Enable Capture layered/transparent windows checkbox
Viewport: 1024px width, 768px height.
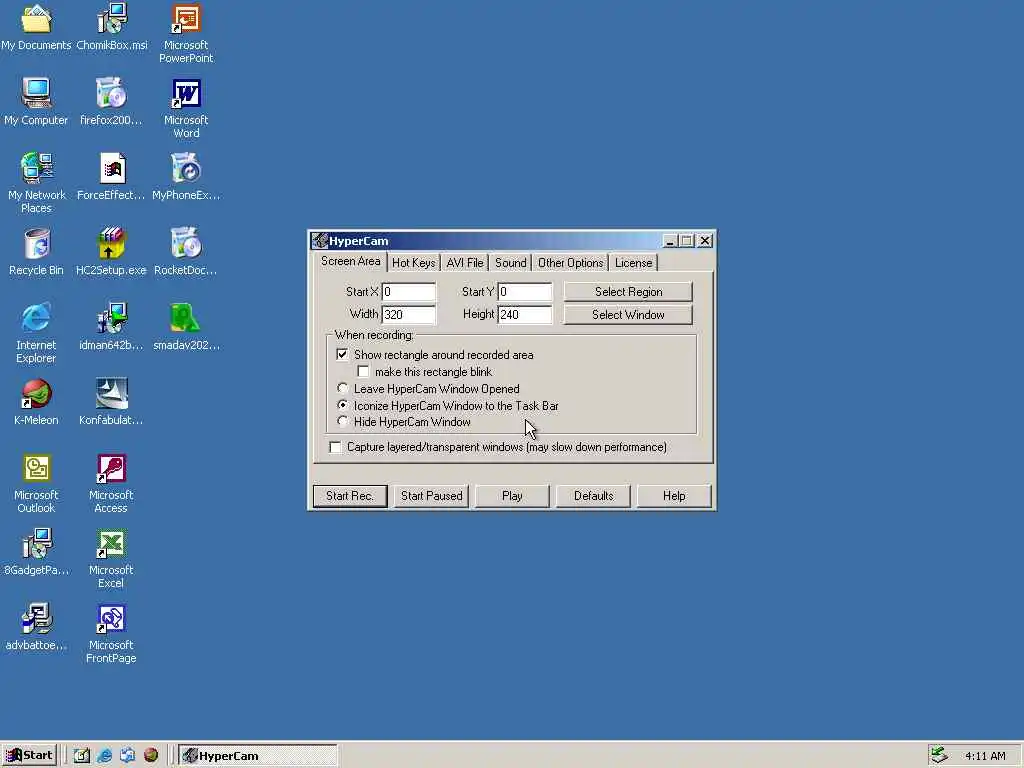tap(336, 447)
